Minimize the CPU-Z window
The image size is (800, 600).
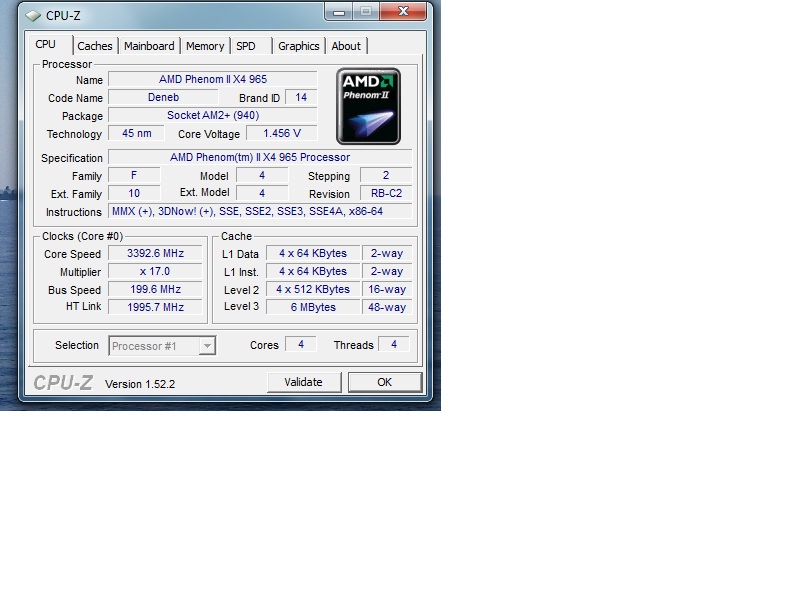[x=339, y=11]
